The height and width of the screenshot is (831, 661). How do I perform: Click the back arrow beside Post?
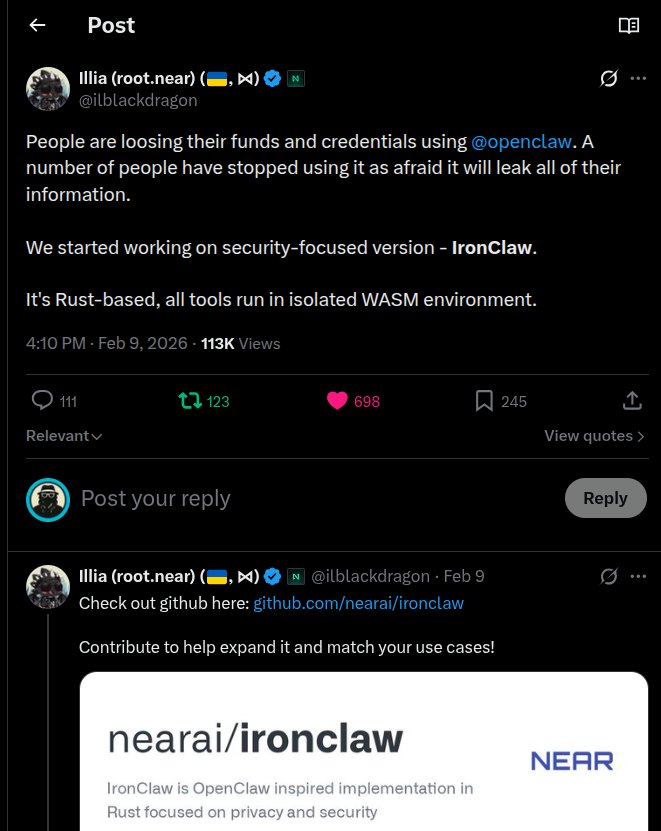pos(37,26)
